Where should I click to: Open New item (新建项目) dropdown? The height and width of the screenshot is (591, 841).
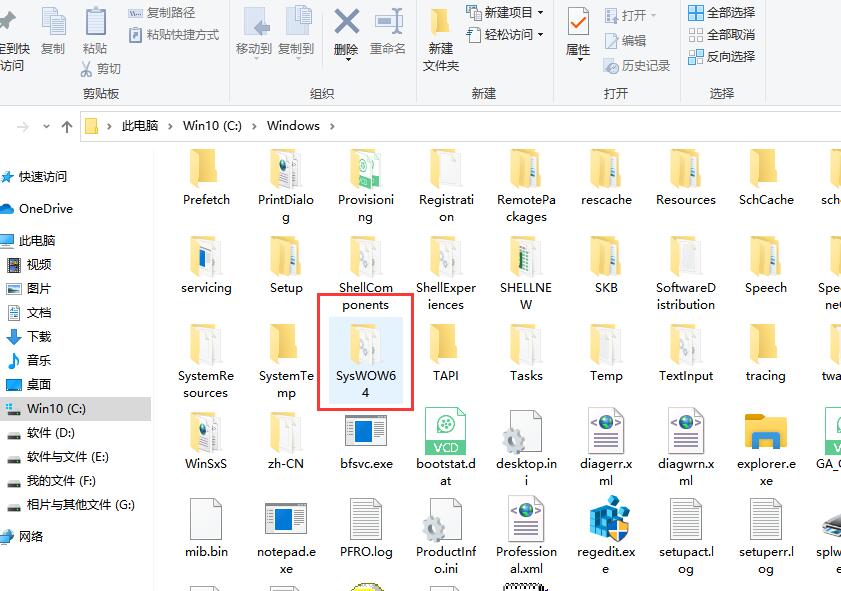(505, 12)
